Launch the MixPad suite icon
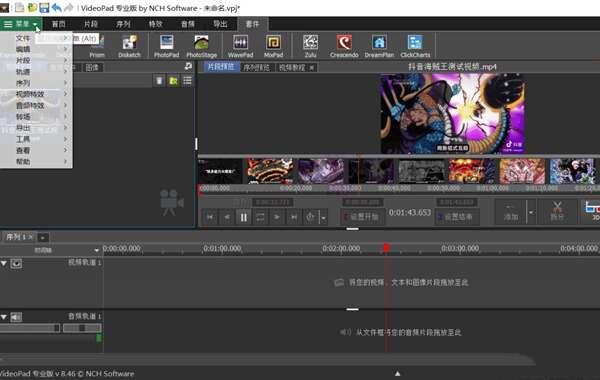This screenshot has width=600, height=380. point(273,46)
